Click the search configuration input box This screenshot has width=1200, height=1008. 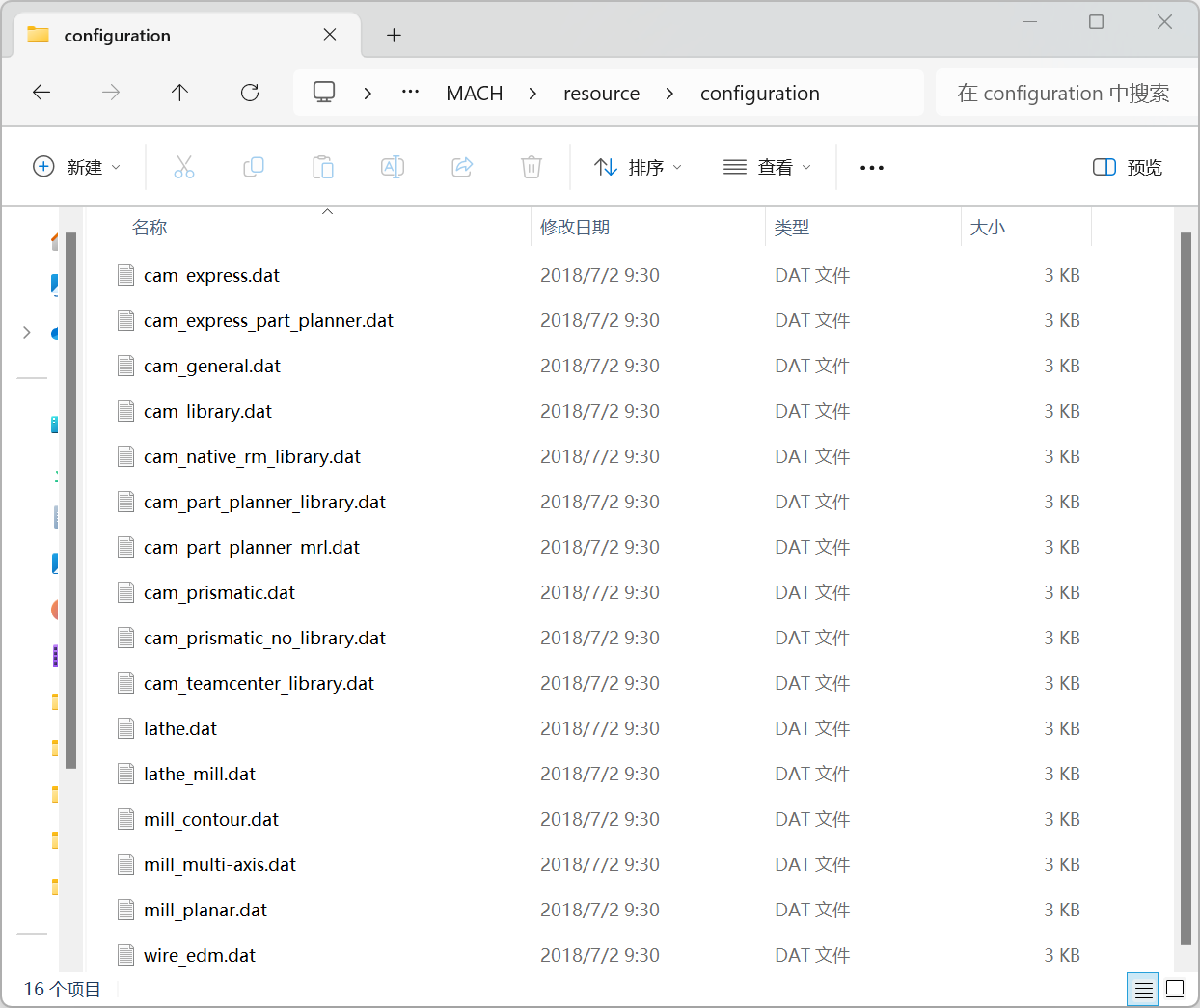coord(1063,94)
